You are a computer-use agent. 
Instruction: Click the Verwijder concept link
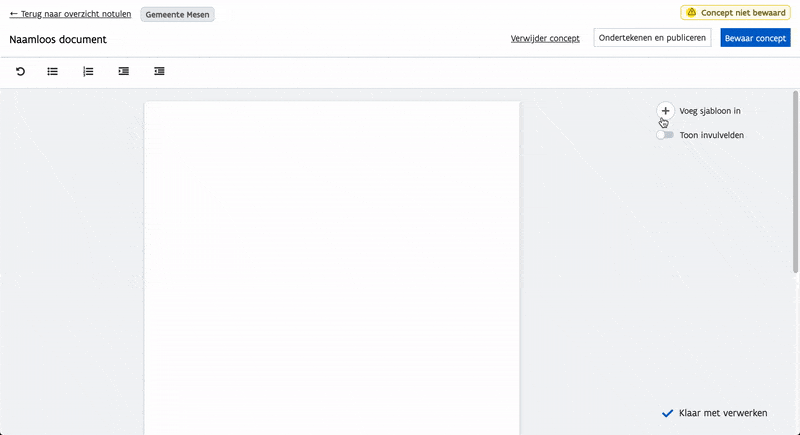click(x=545, y=38)
